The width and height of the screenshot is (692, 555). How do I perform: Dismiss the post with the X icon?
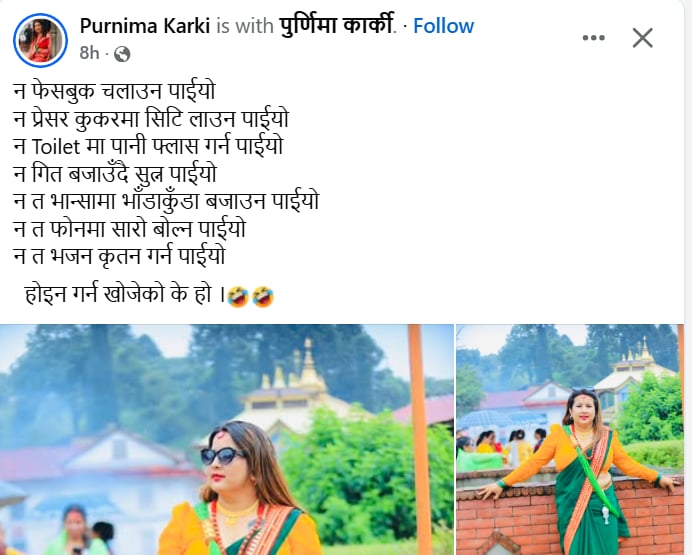643,38
